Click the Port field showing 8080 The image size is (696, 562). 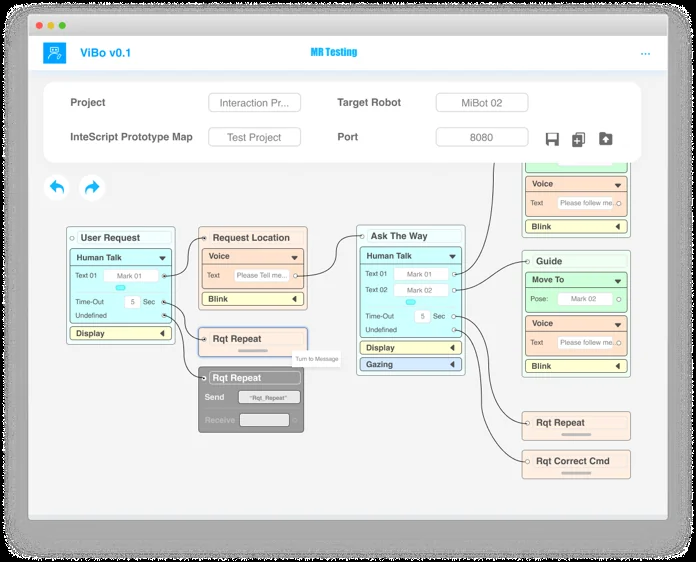tap(481, 137)
